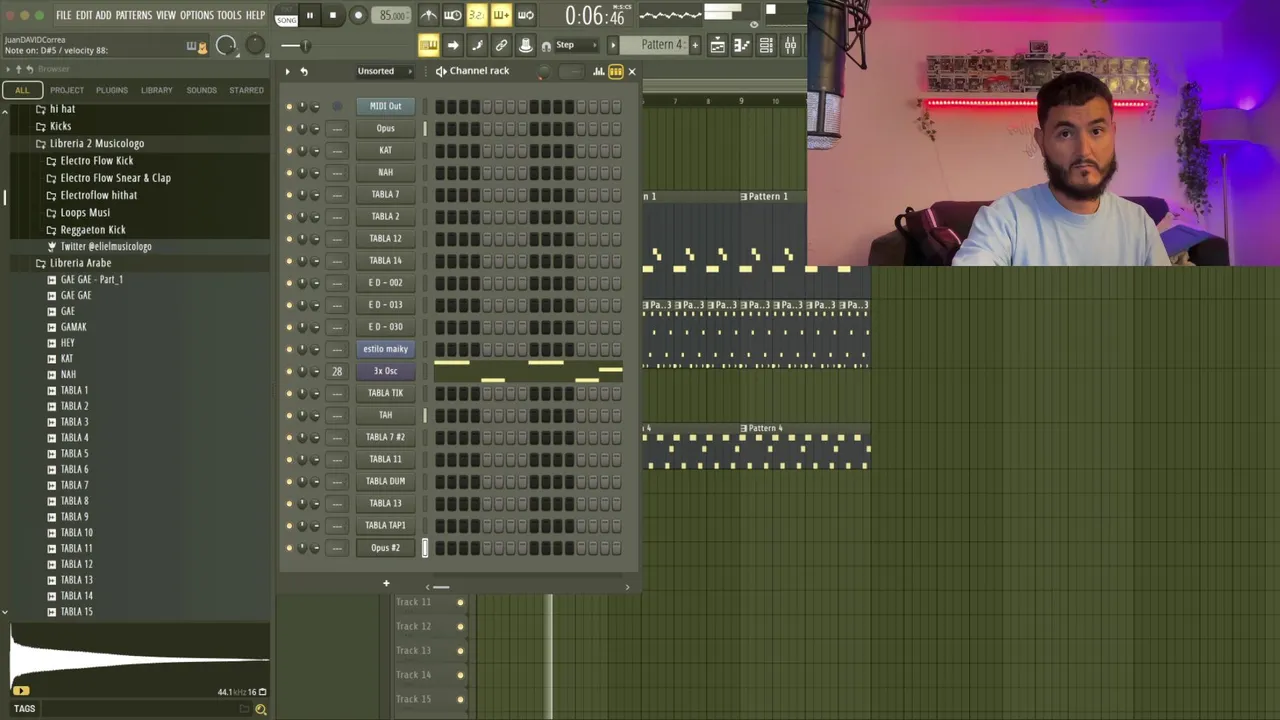The width and height of the screenshot is (1280, 720).
Task: Open the Piano roll window icon
Action: (x=741, y=45)
